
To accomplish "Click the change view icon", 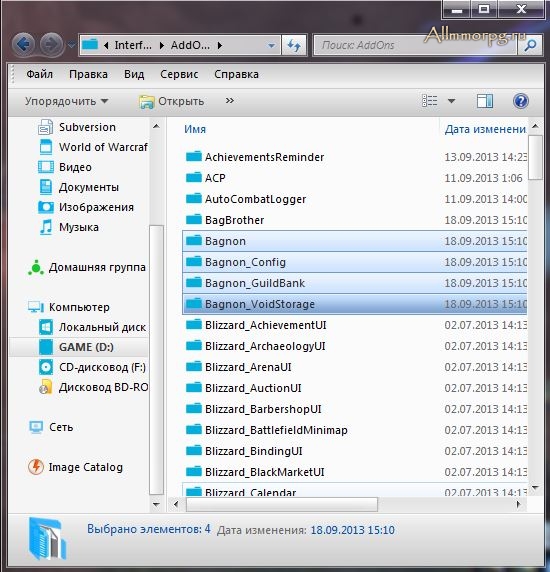I will [430, 101].
